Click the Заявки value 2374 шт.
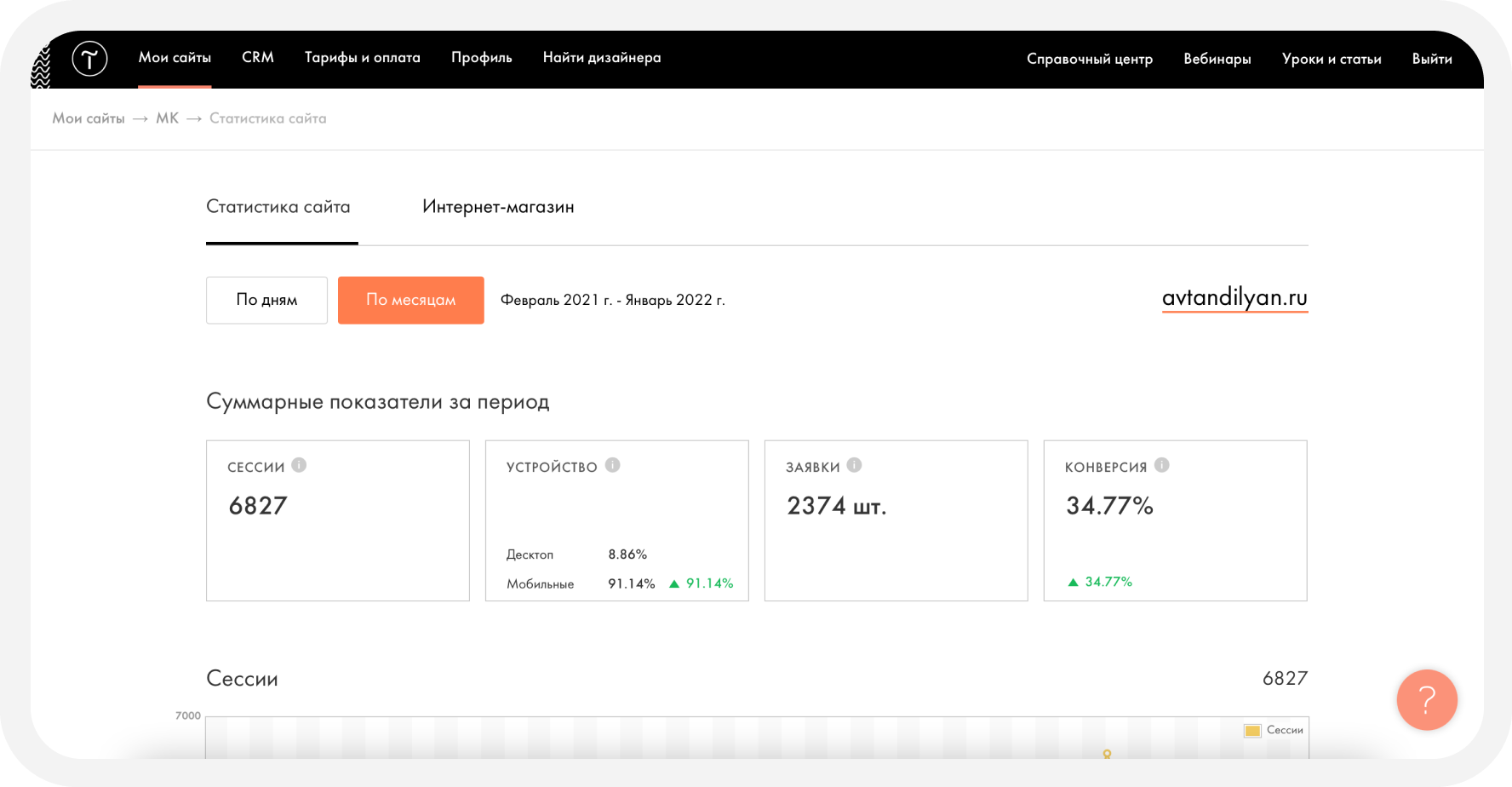 pyautogui.click(x=837, y=506)
